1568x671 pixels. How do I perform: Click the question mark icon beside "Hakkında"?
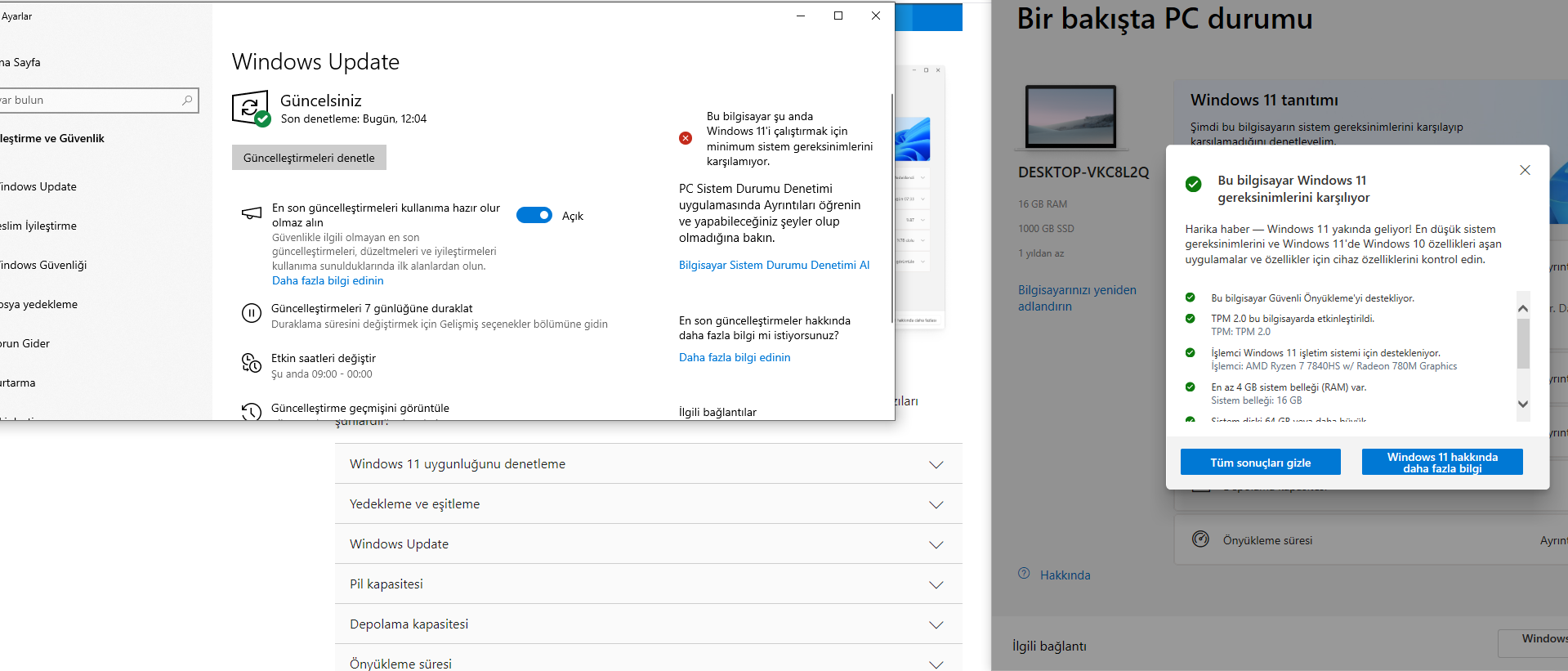[1024, 573]
